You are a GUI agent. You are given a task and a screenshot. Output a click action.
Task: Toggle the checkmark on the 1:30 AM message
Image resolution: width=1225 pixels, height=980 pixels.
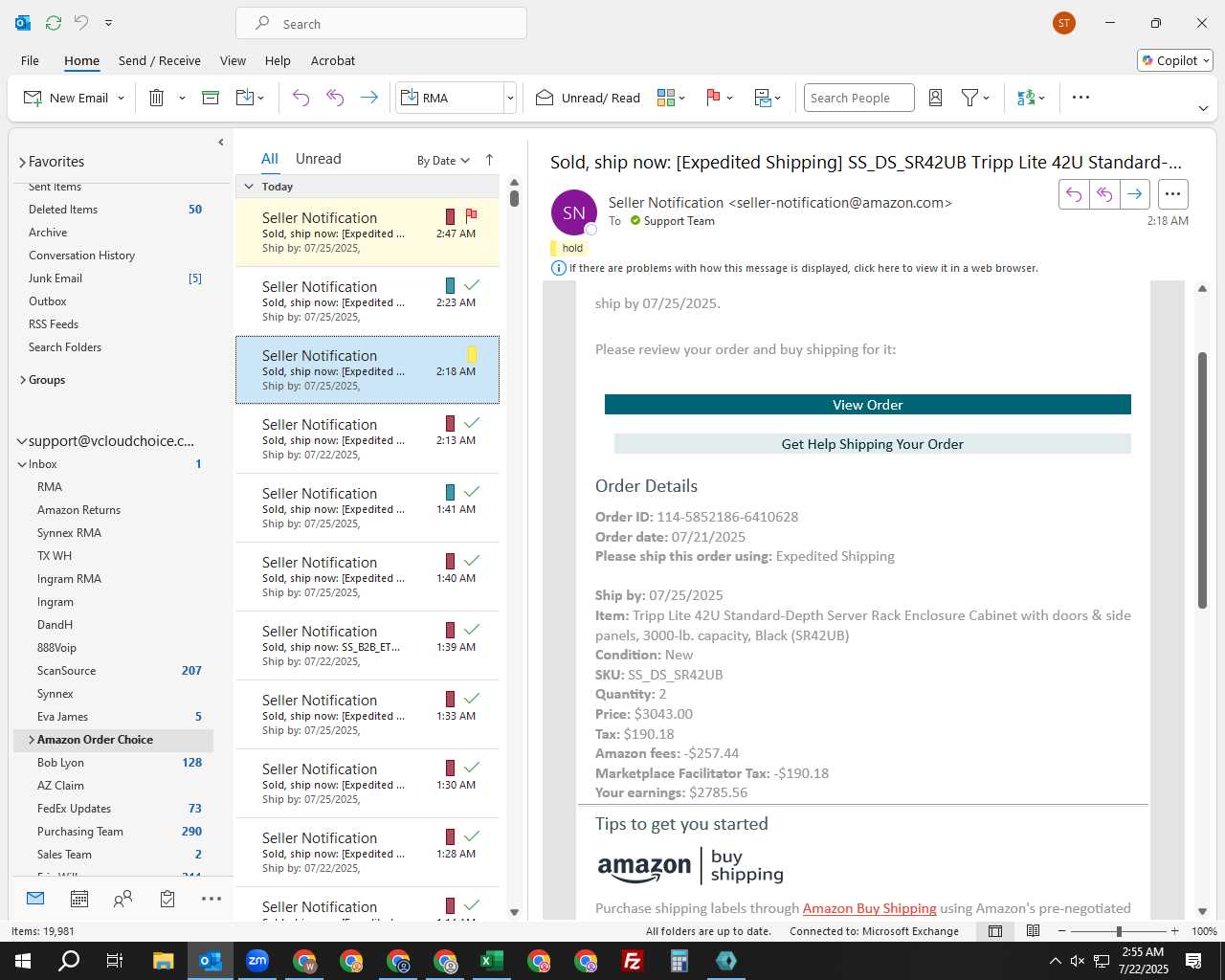click(x=472, y=768)
